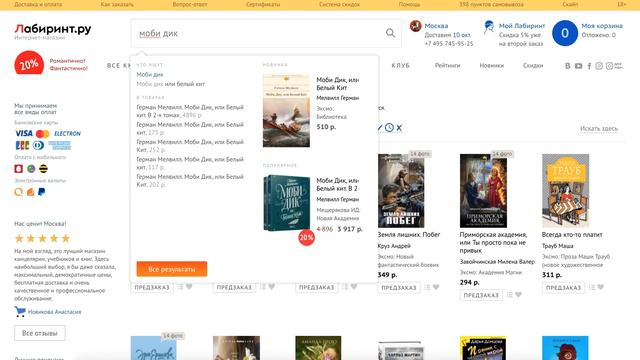This screenshot has width=640, height=360.
Task: Click the magnifier search icon
Action: [x=390, y=33]
